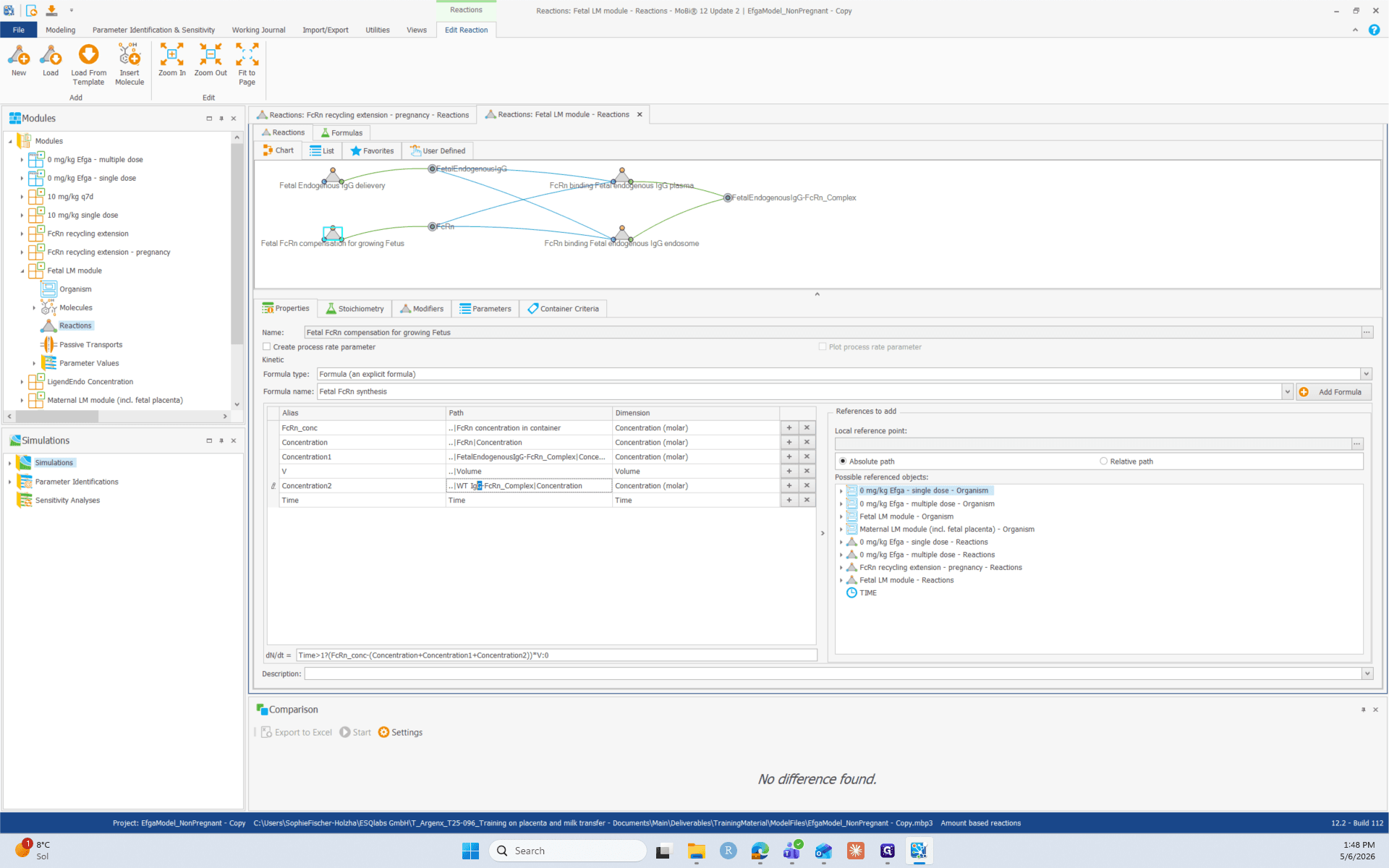The width and height of the screenshot is (1389, 868).
Task: Add FcRn_conc alias to formula with plus
Action: 789,427
